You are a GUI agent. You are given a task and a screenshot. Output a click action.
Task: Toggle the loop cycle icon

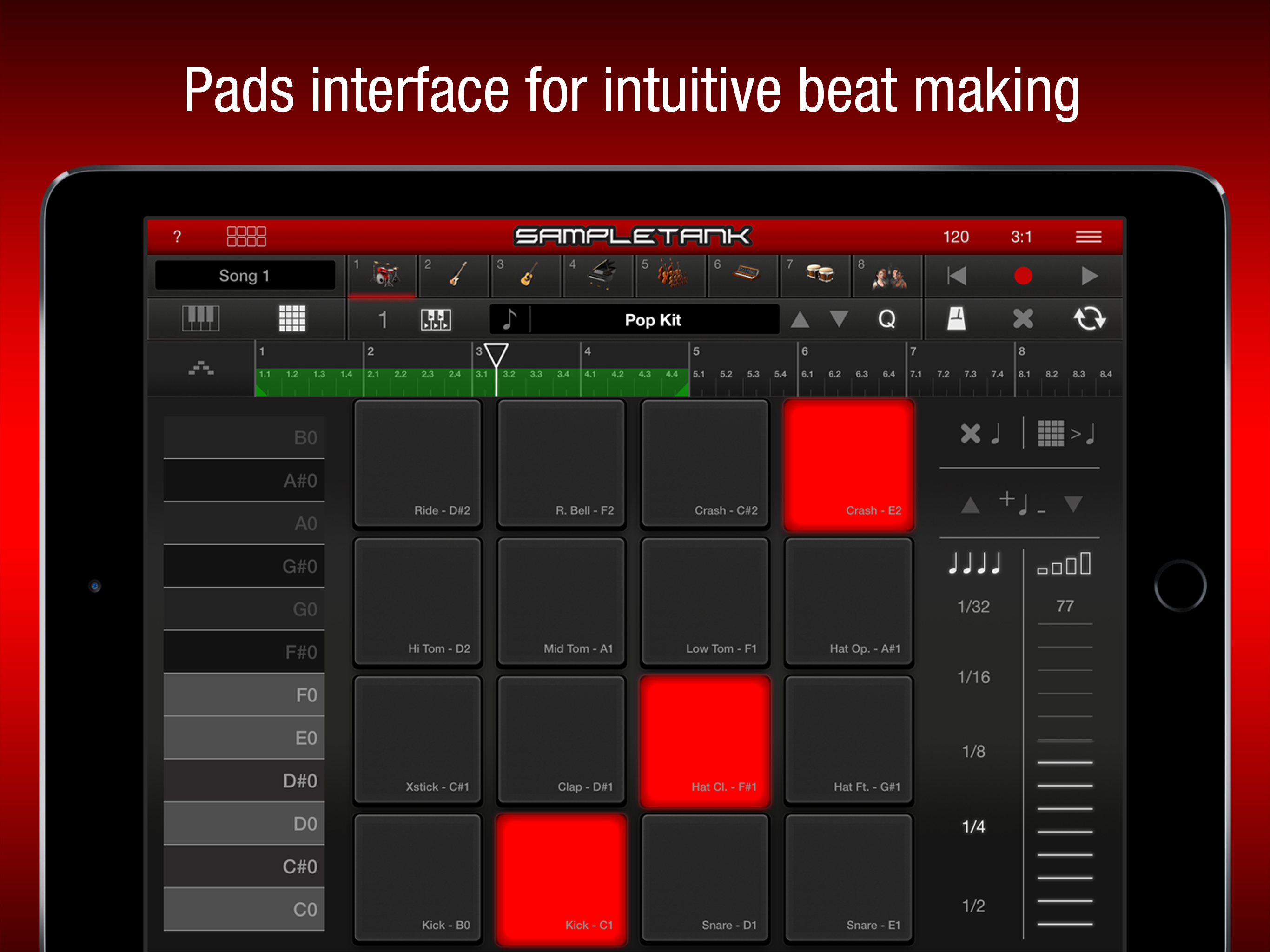pos(1089,319)
